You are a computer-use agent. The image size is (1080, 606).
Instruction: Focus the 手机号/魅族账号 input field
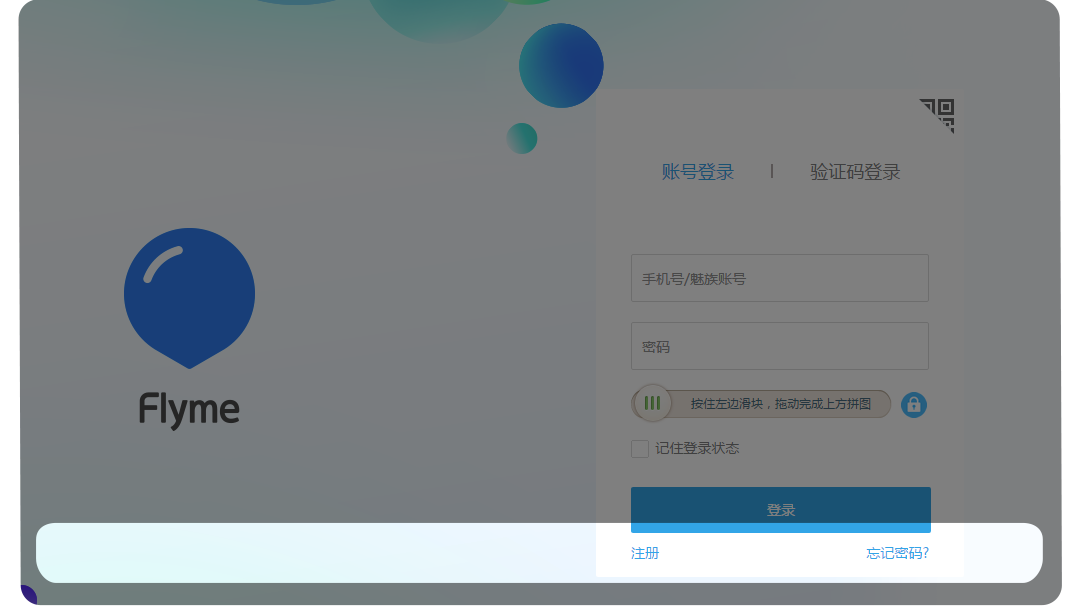780,278
